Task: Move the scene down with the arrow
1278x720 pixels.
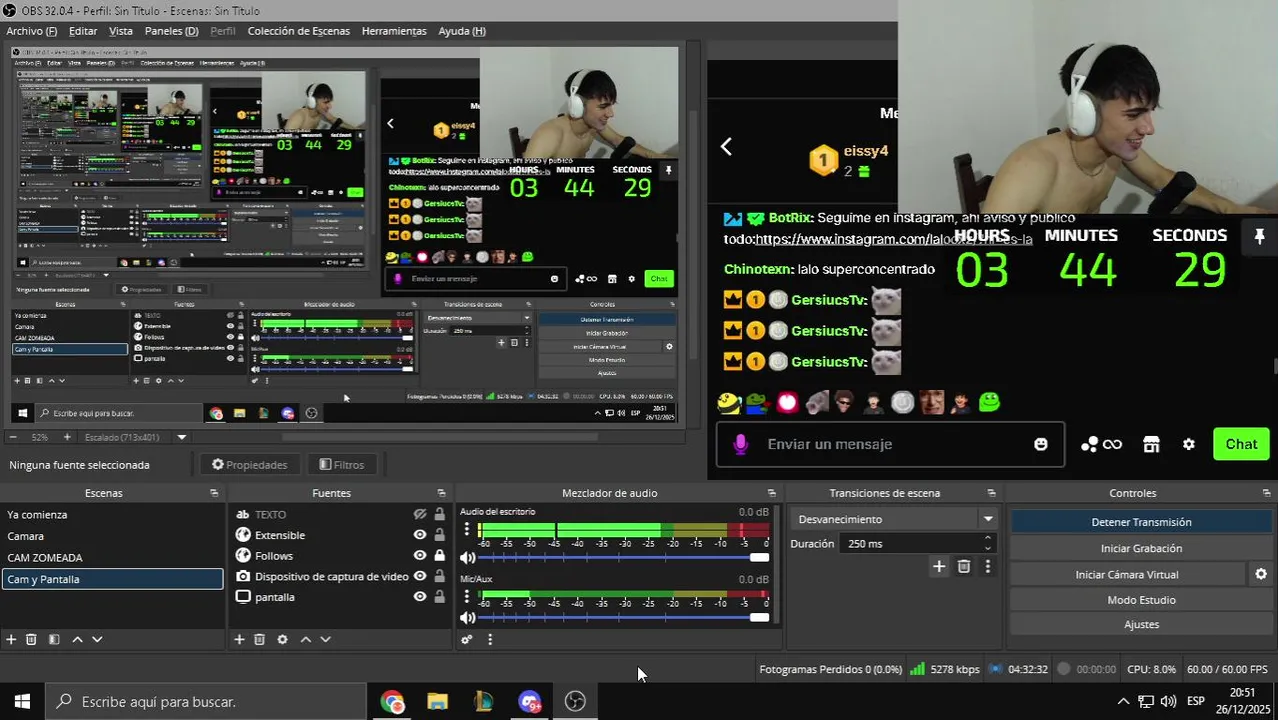Action: (x=97, y=639)
